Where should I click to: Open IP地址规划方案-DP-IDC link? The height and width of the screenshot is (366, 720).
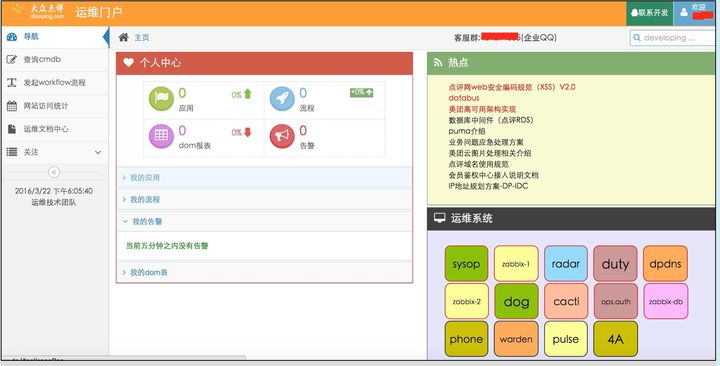point(488,186)
